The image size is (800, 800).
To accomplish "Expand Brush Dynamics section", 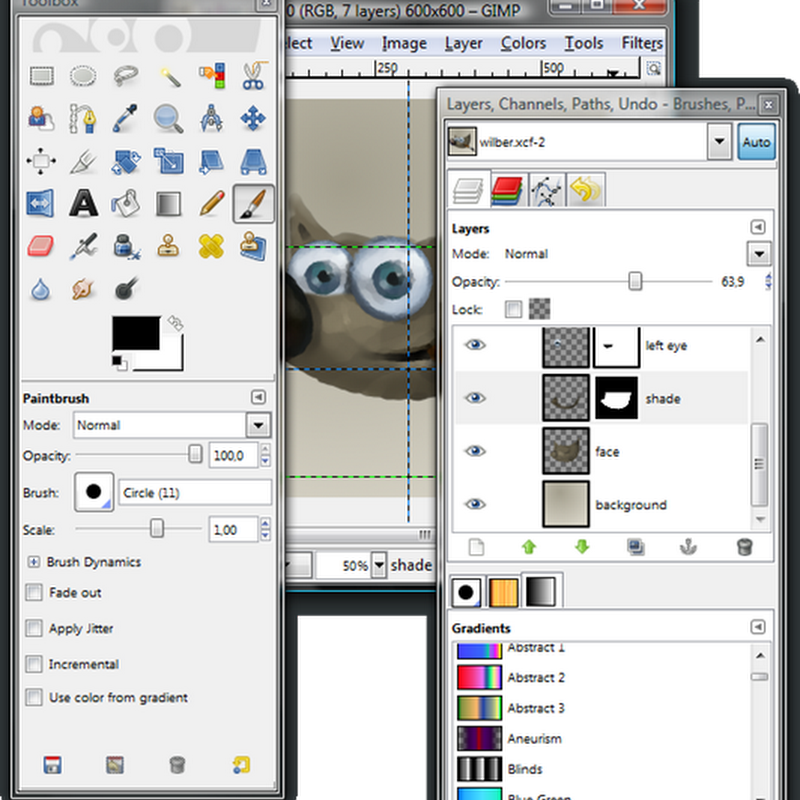I will click(34, 562).
